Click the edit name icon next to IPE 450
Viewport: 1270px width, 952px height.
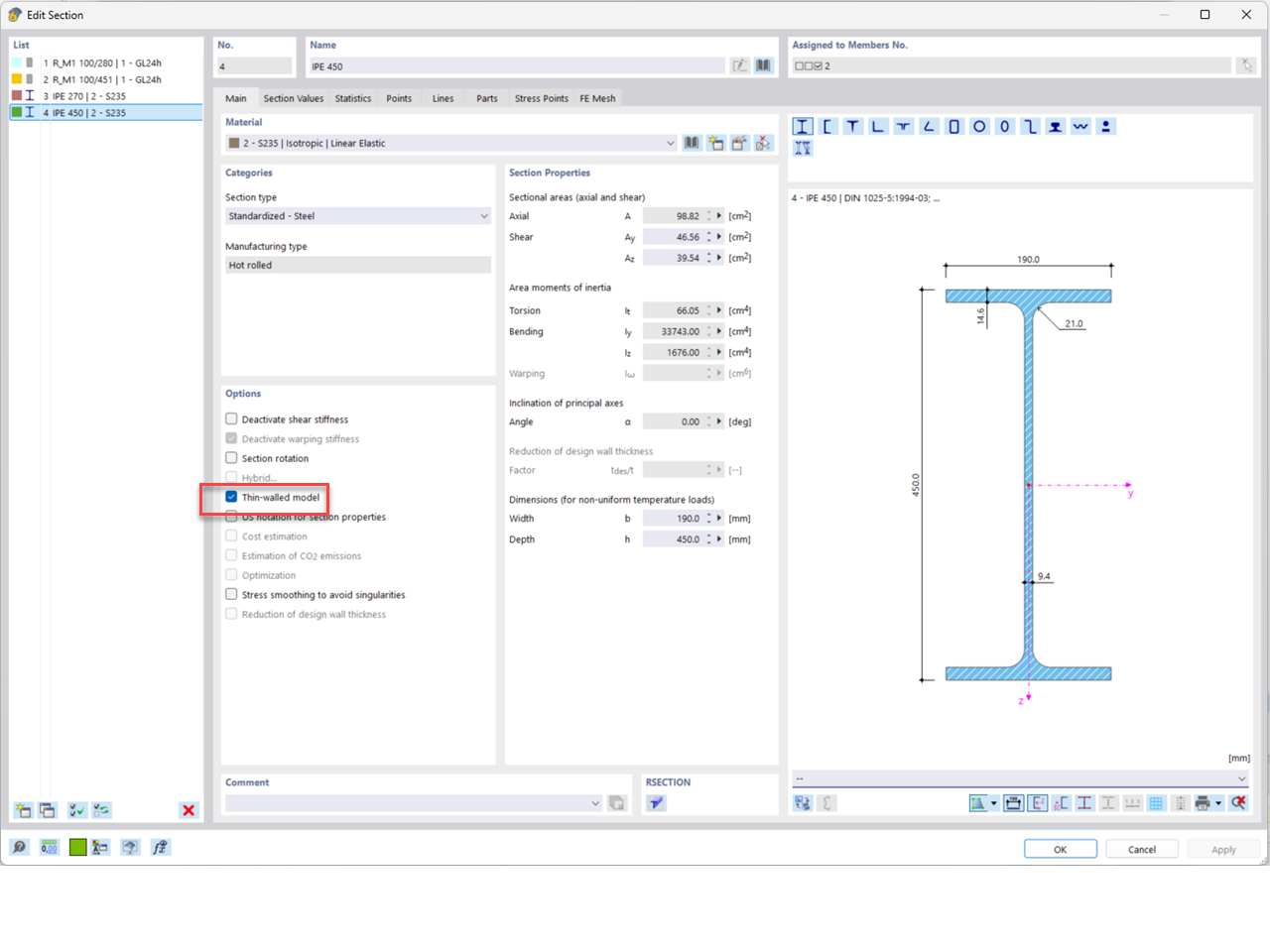(x=739, y=65)
